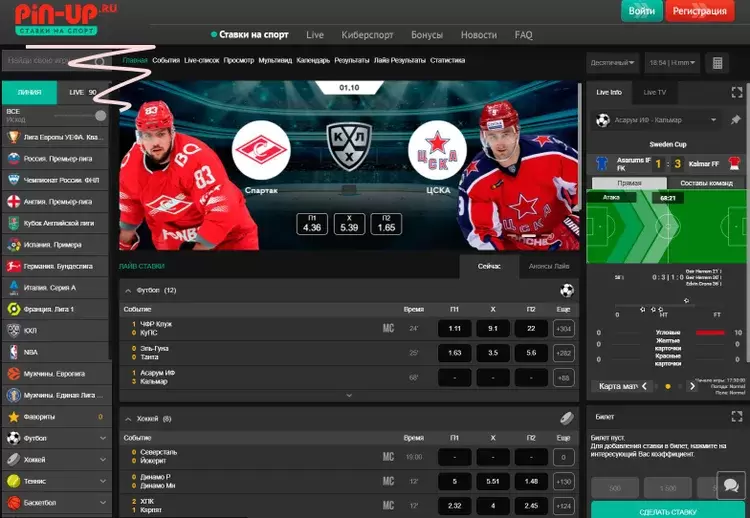Show Прямая live view
750x518 pixels.
pos(629,183)
